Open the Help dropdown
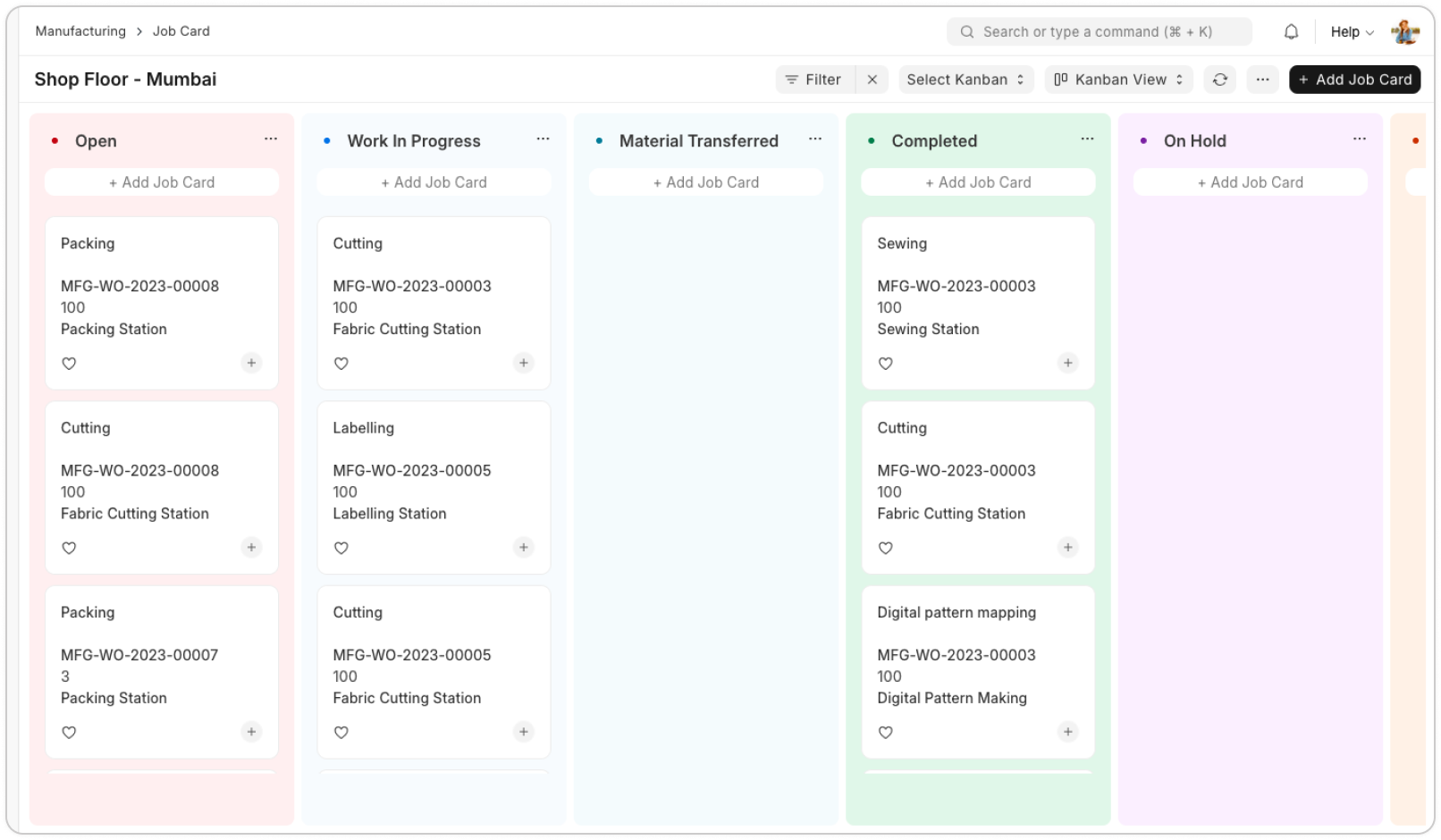Image resolution: width=1441 pixels, height=840 pixels. pyautogui.click(x=1352, y=32)
